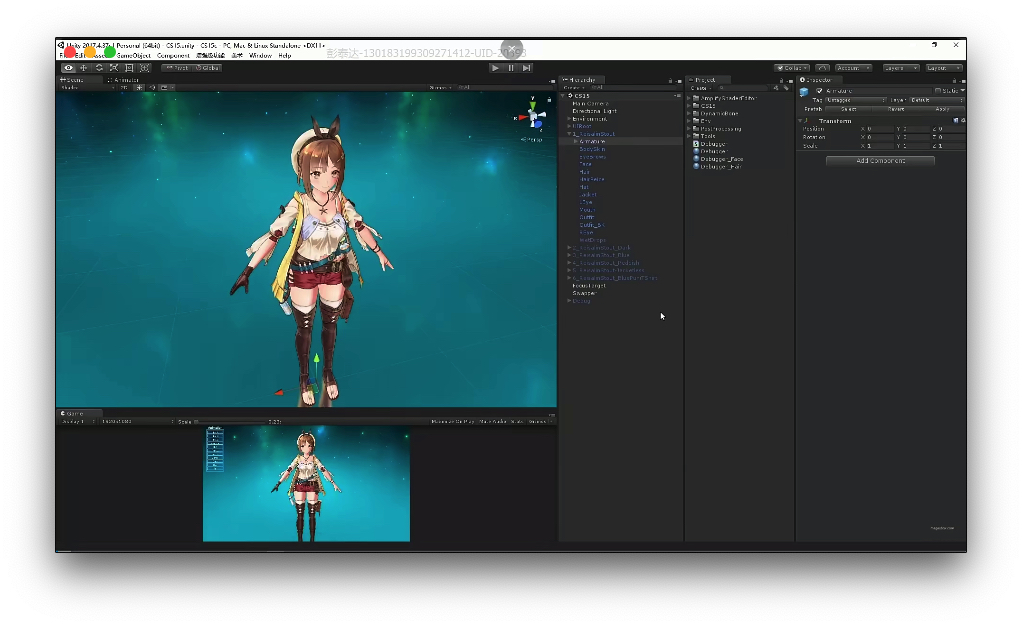Open the Shaded draw mode dropdown
The height and width of the screenshot is (626, 1022).
pos(86,87)
